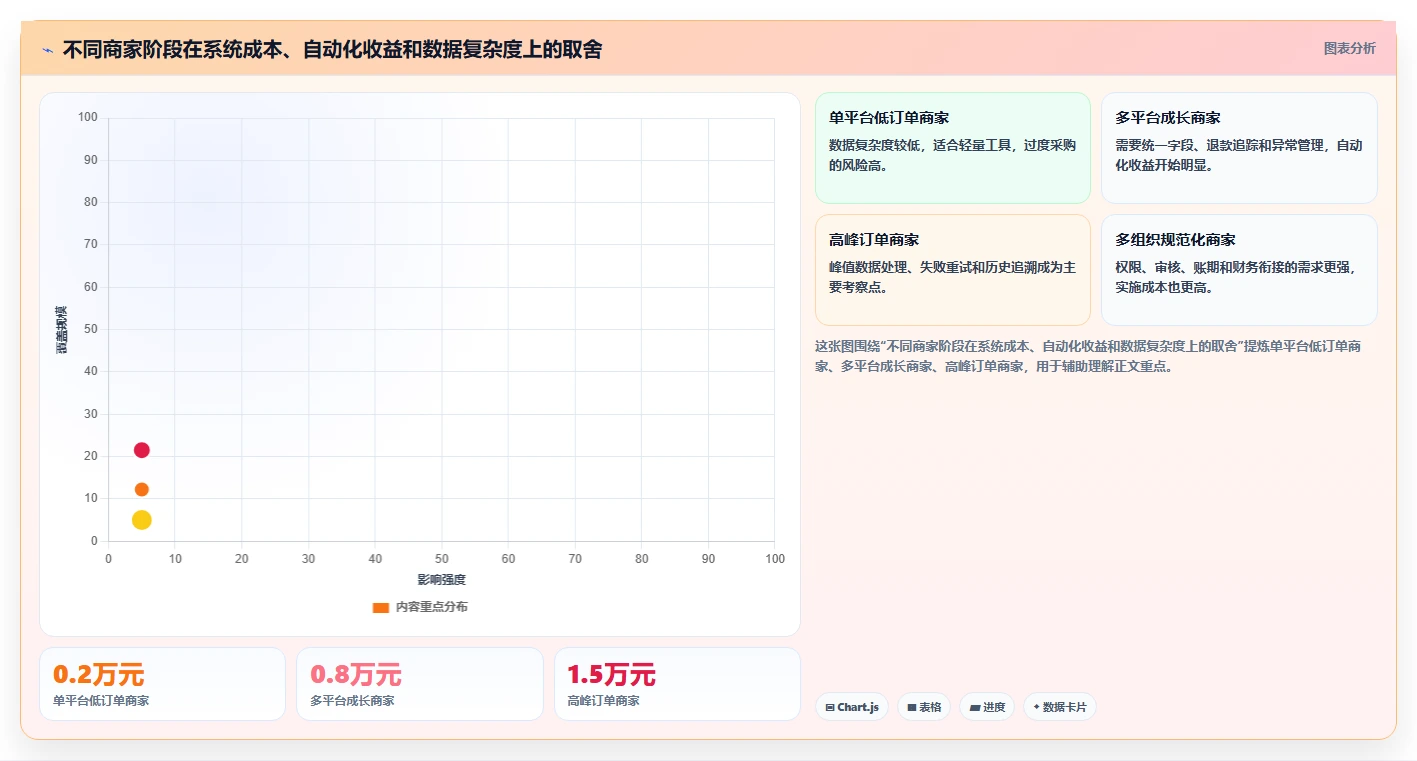This screenshot has width=1417, height=761.
Task: Click the 进度 tag chip
Action: [x=987, y=707]
